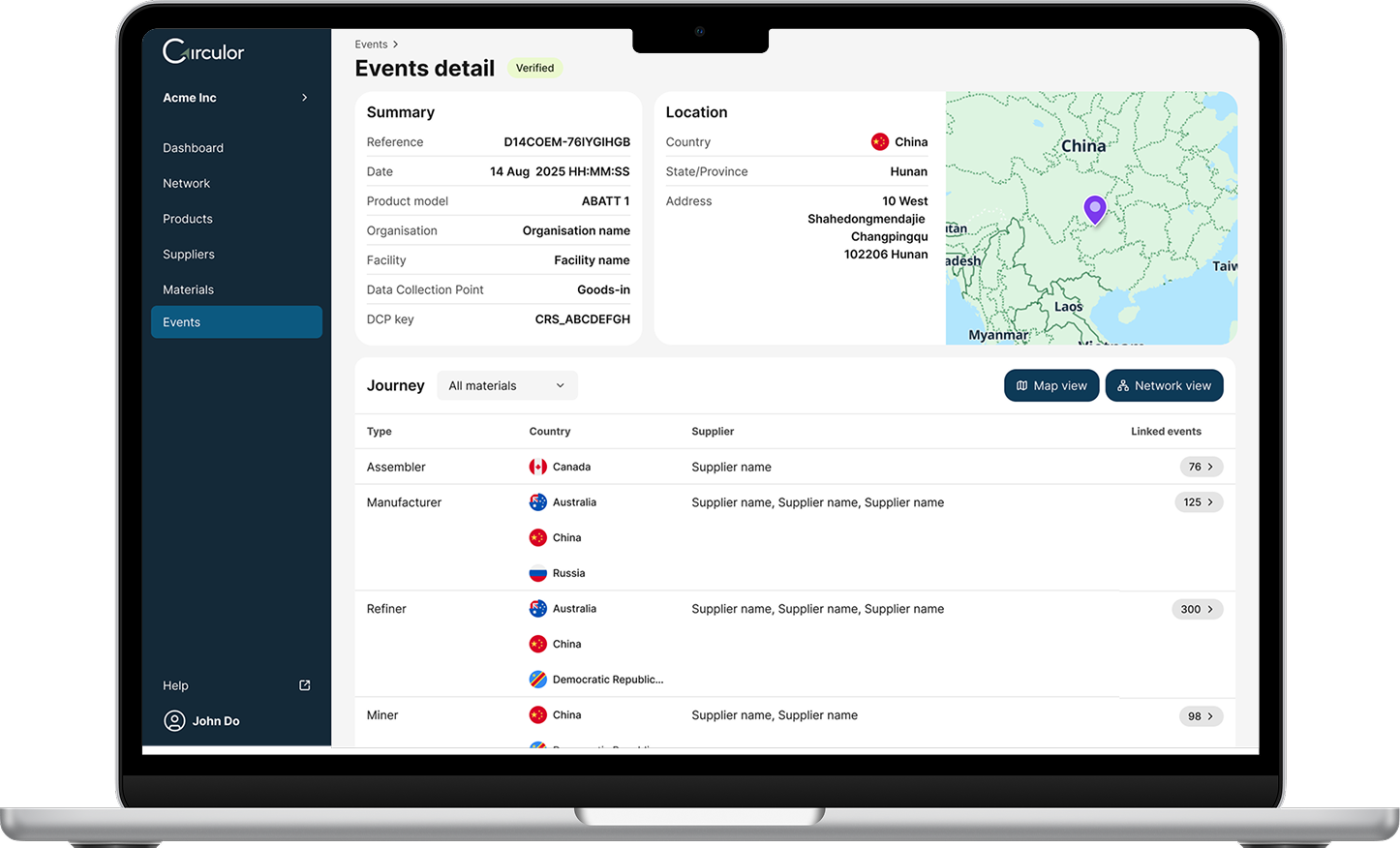Click the Canada flag in Assembler row
1400x848 pixels.
tap(538, 467)
